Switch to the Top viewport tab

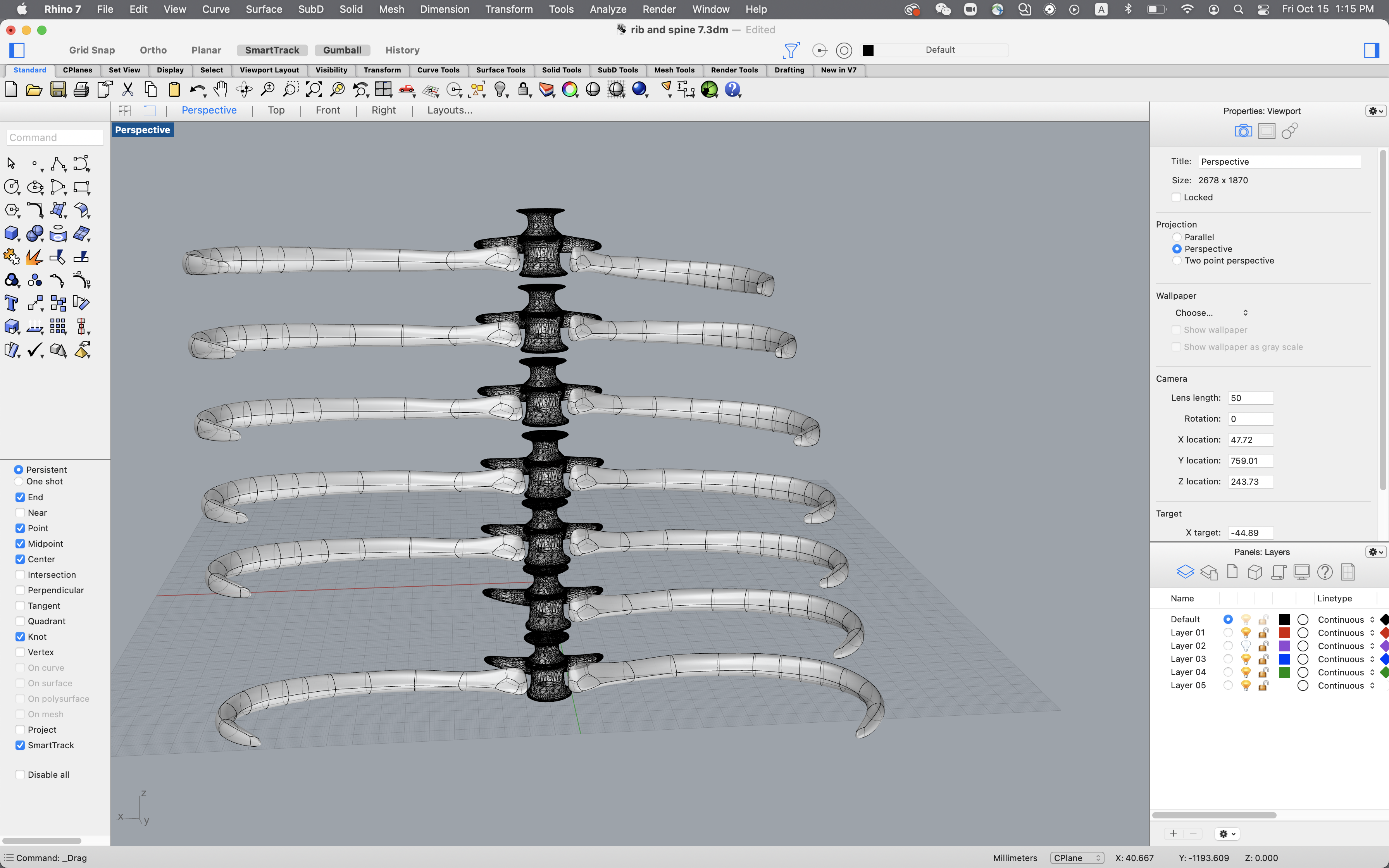(276, 110)
